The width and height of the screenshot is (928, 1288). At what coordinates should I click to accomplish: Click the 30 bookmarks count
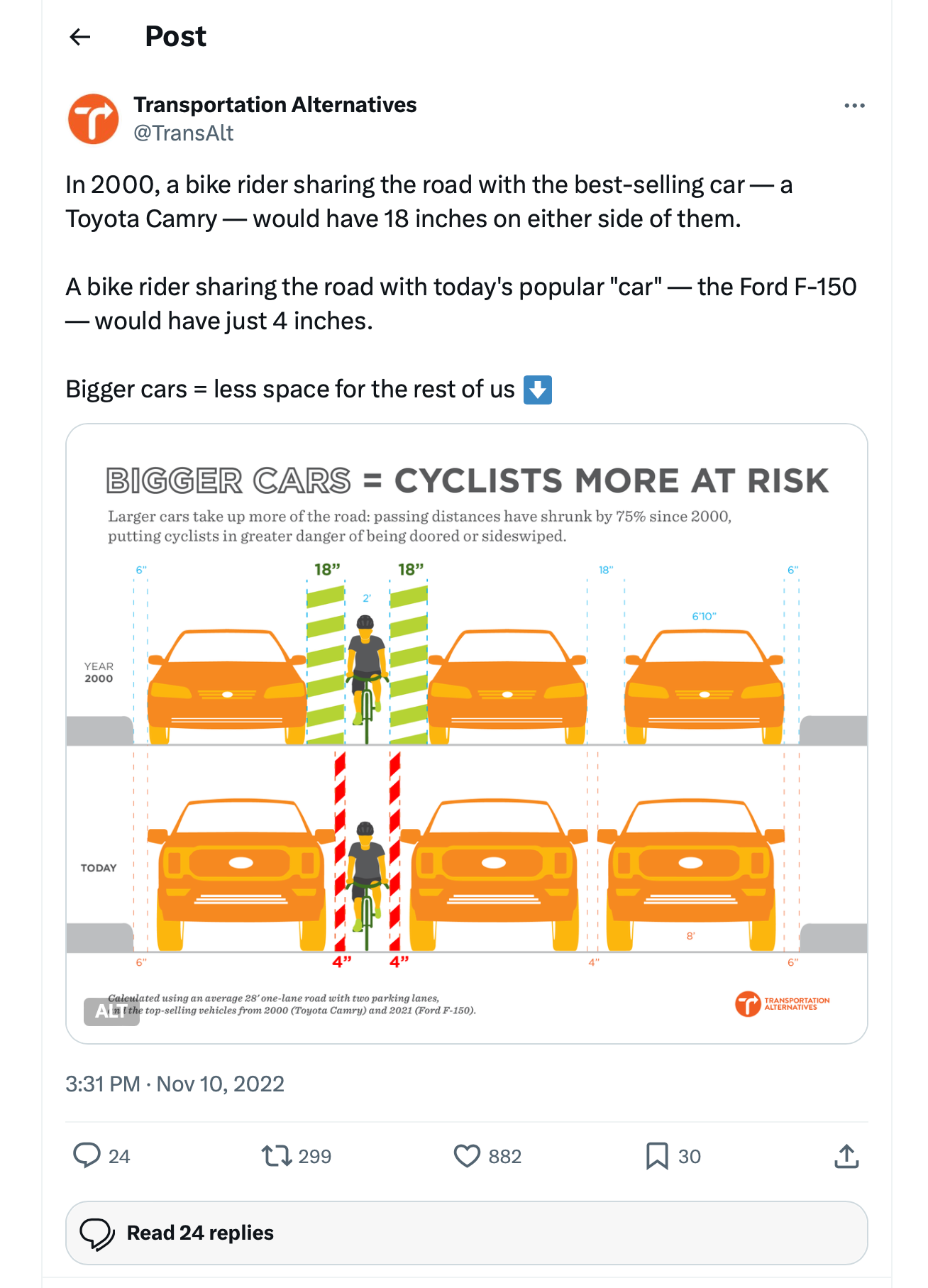coord(690,1157)
